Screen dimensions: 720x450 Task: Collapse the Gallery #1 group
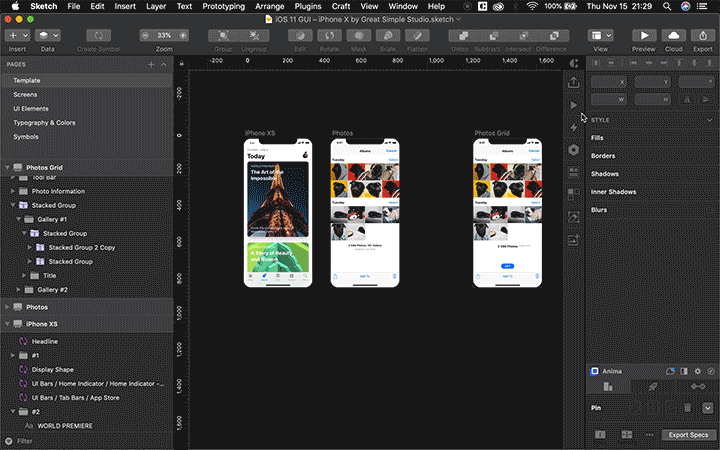(18, 219)
